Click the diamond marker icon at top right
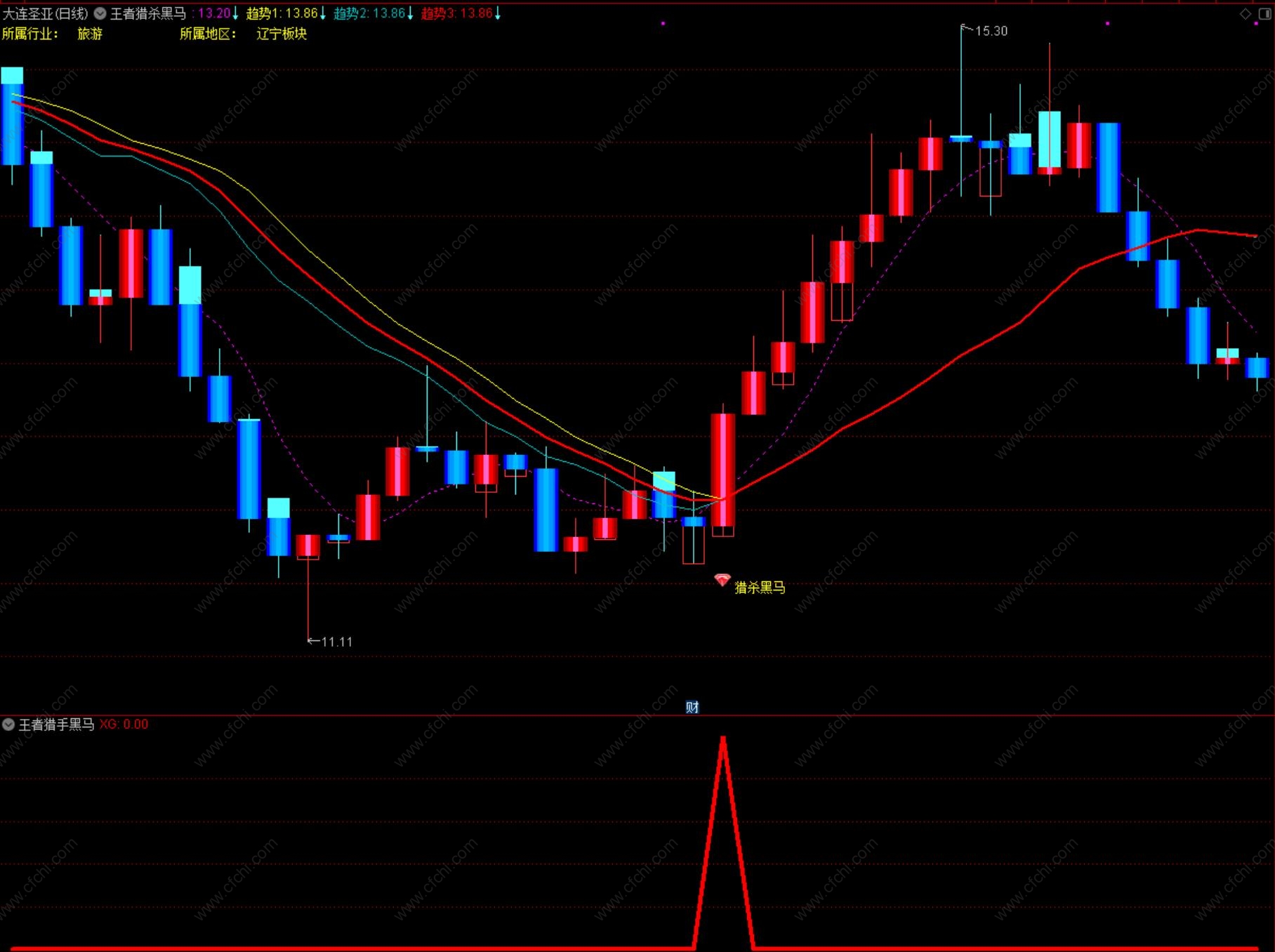 (x=1246, y=13)
